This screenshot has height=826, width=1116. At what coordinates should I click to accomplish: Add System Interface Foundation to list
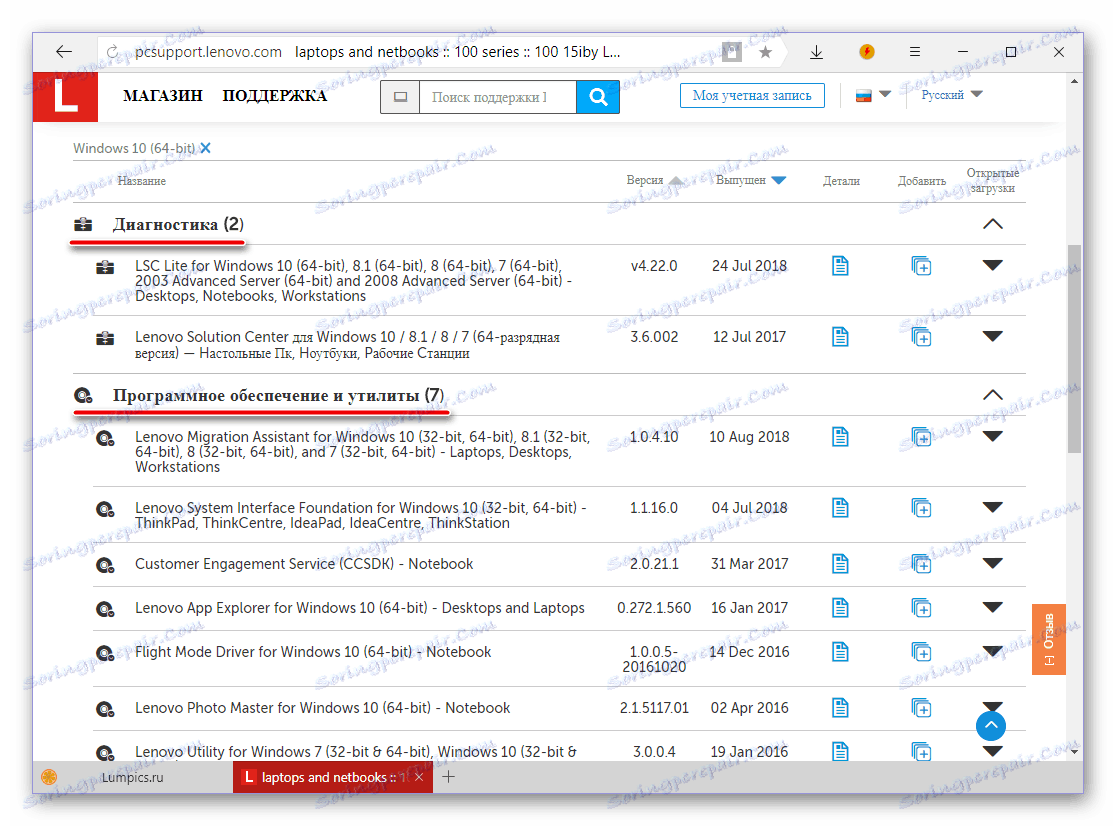(921, 508)
